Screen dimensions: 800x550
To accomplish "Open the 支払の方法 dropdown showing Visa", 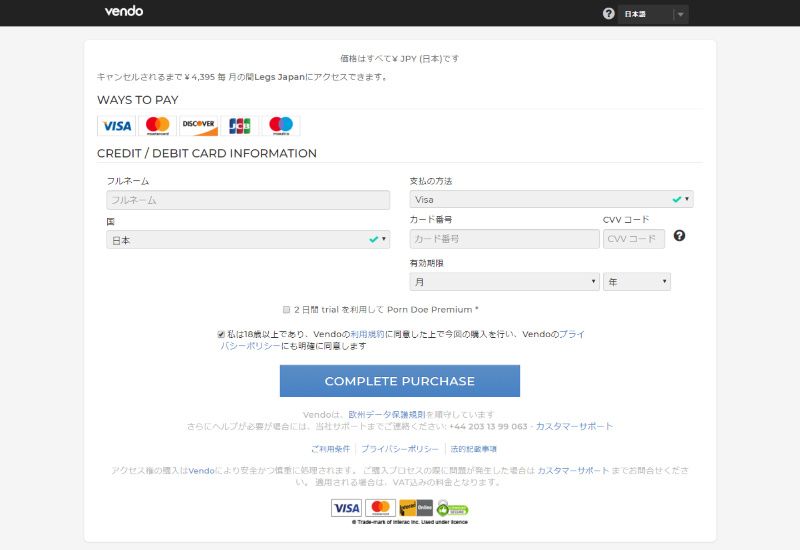I will pyautogui.click(x=551, y=199).
